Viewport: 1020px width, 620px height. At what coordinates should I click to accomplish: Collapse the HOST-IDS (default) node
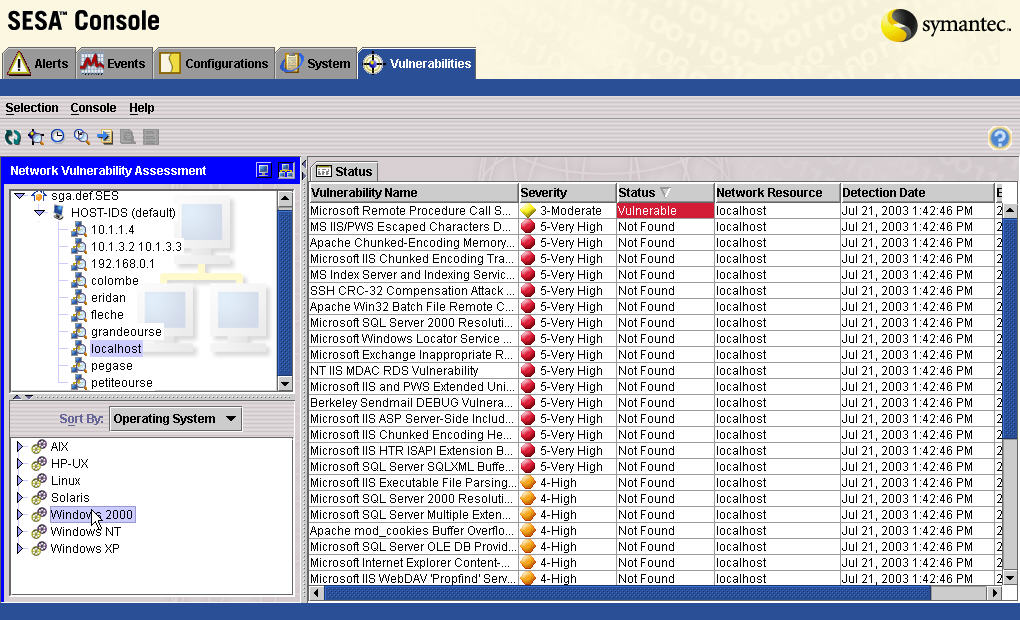[40, 212]
